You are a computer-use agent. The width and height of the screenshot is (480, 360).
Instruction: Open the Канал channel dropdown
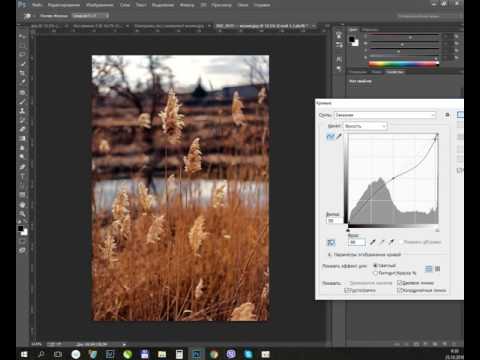[365, 126]
